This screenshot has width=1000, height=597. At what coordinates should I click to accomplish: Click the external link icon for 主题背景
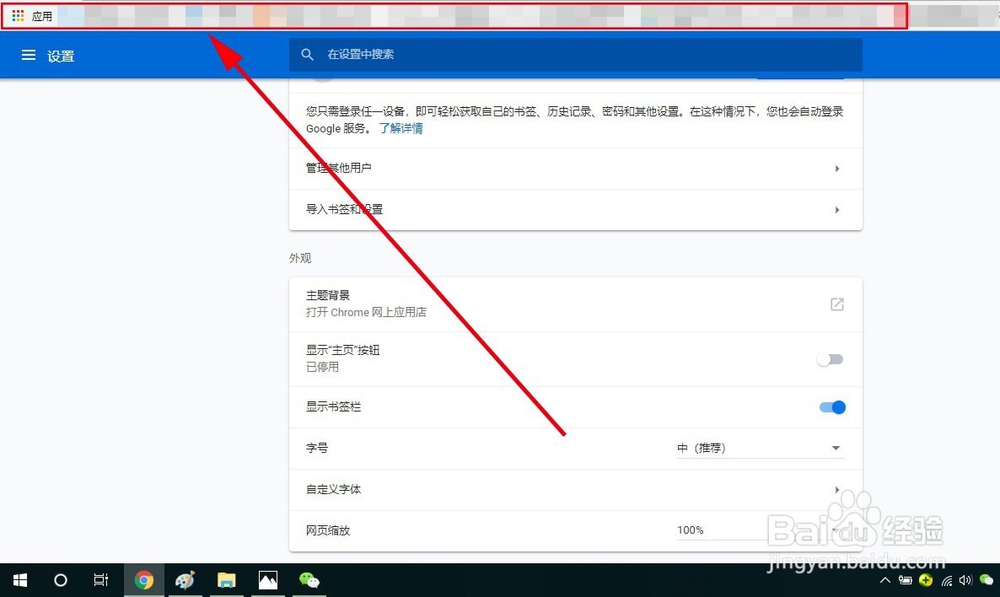pos(837,304)
